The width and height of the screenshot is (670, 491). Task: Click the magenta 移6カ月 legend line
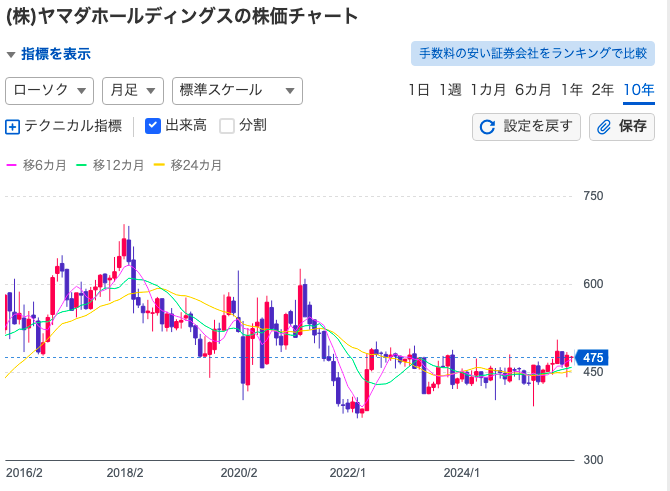pyautogui.click(x=12, y=165)
